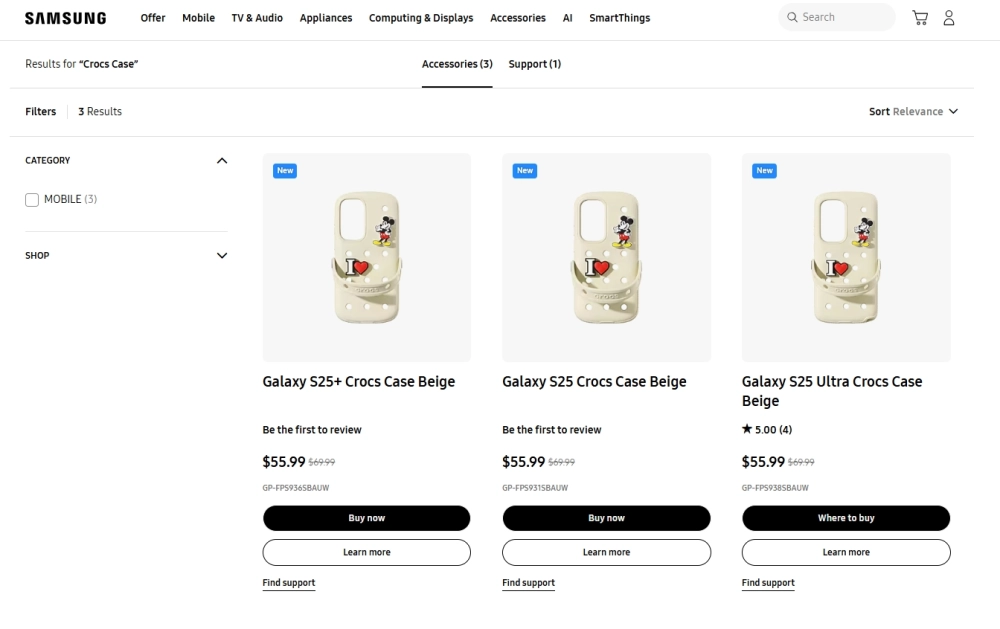Click the user account icon

tap(949, 18)
